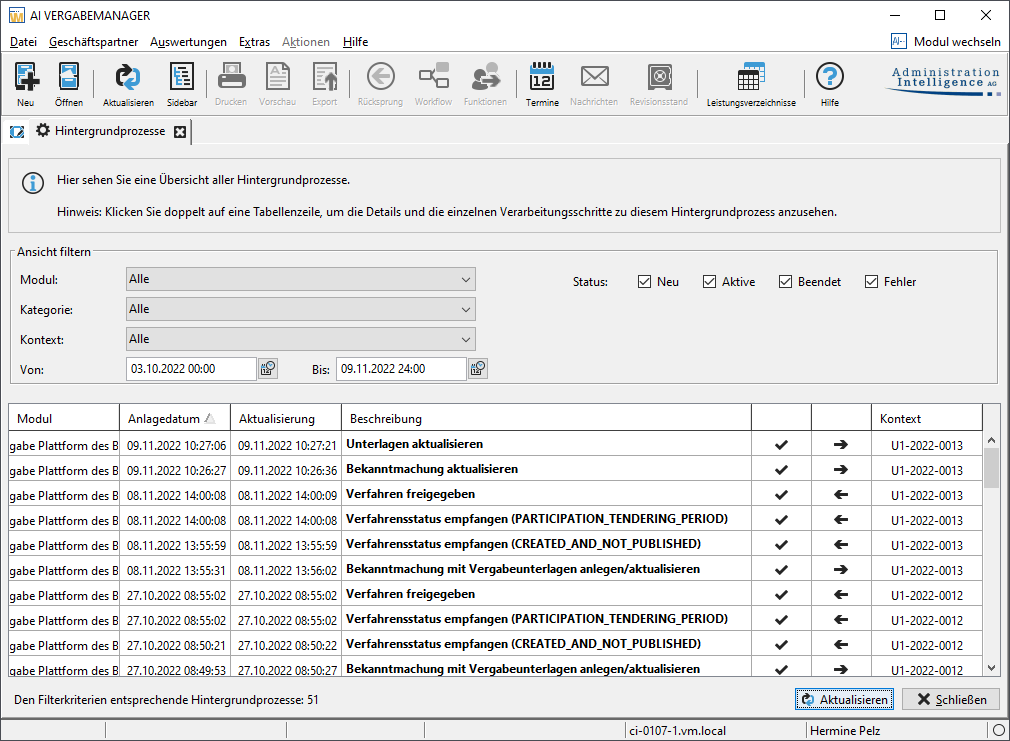The image size is (1010, 741).
Task: Open the Kontext dropdown
Action: (x=301, y=339)
